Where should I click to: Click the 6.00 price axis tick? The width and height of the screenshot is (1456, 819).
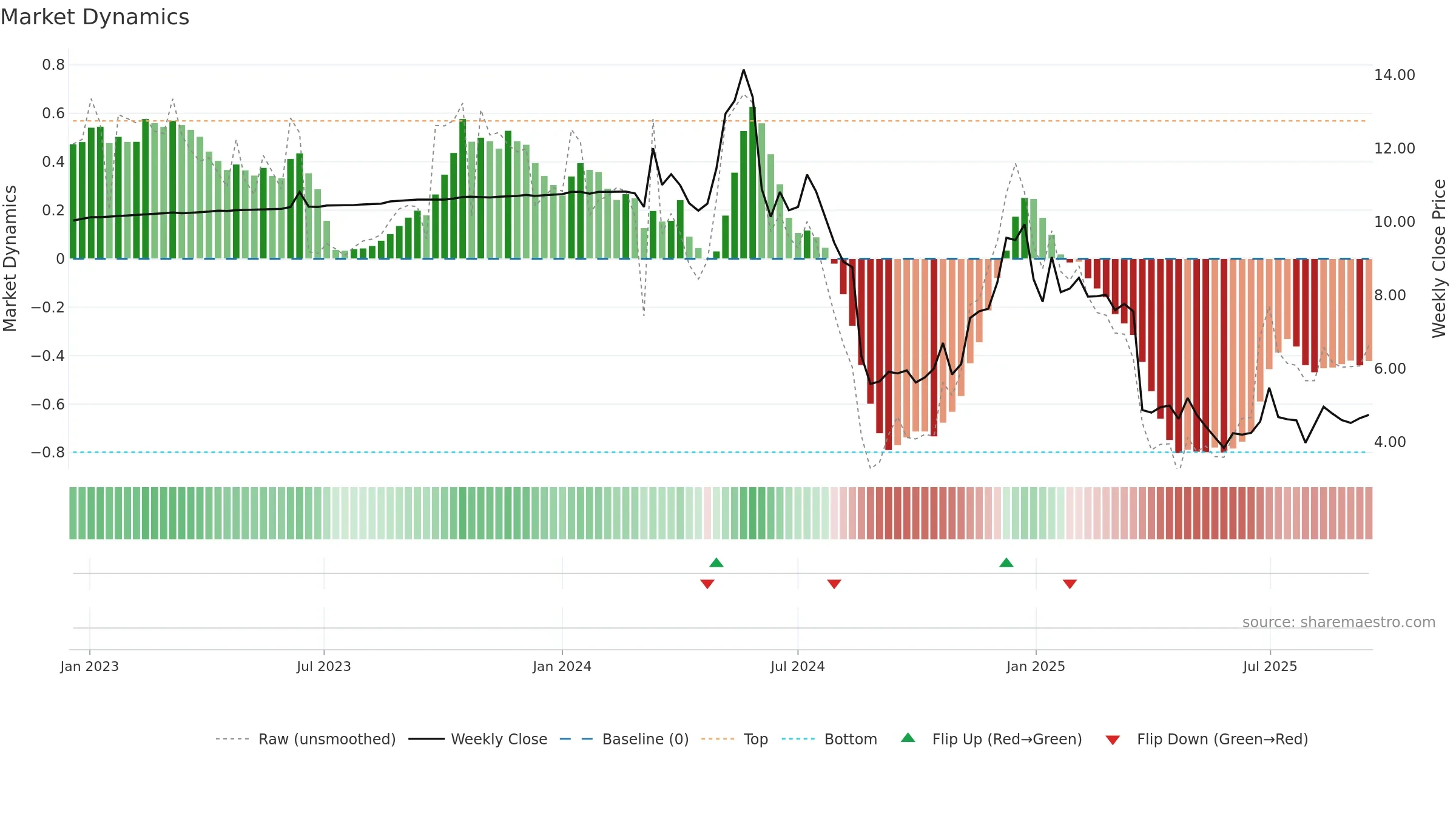(1390, 368)
